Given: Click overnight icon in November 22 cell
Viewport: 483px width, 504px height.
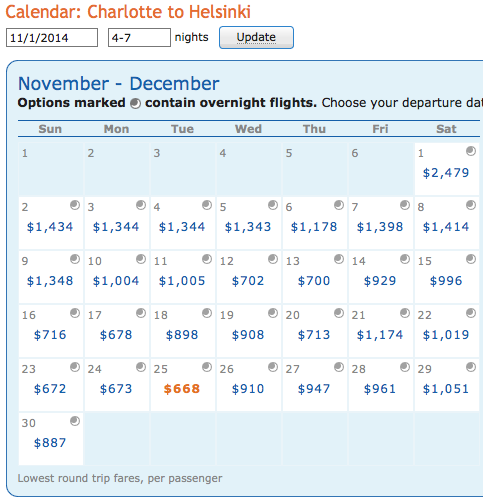Looking at the screenshot, I should point(471,313).
